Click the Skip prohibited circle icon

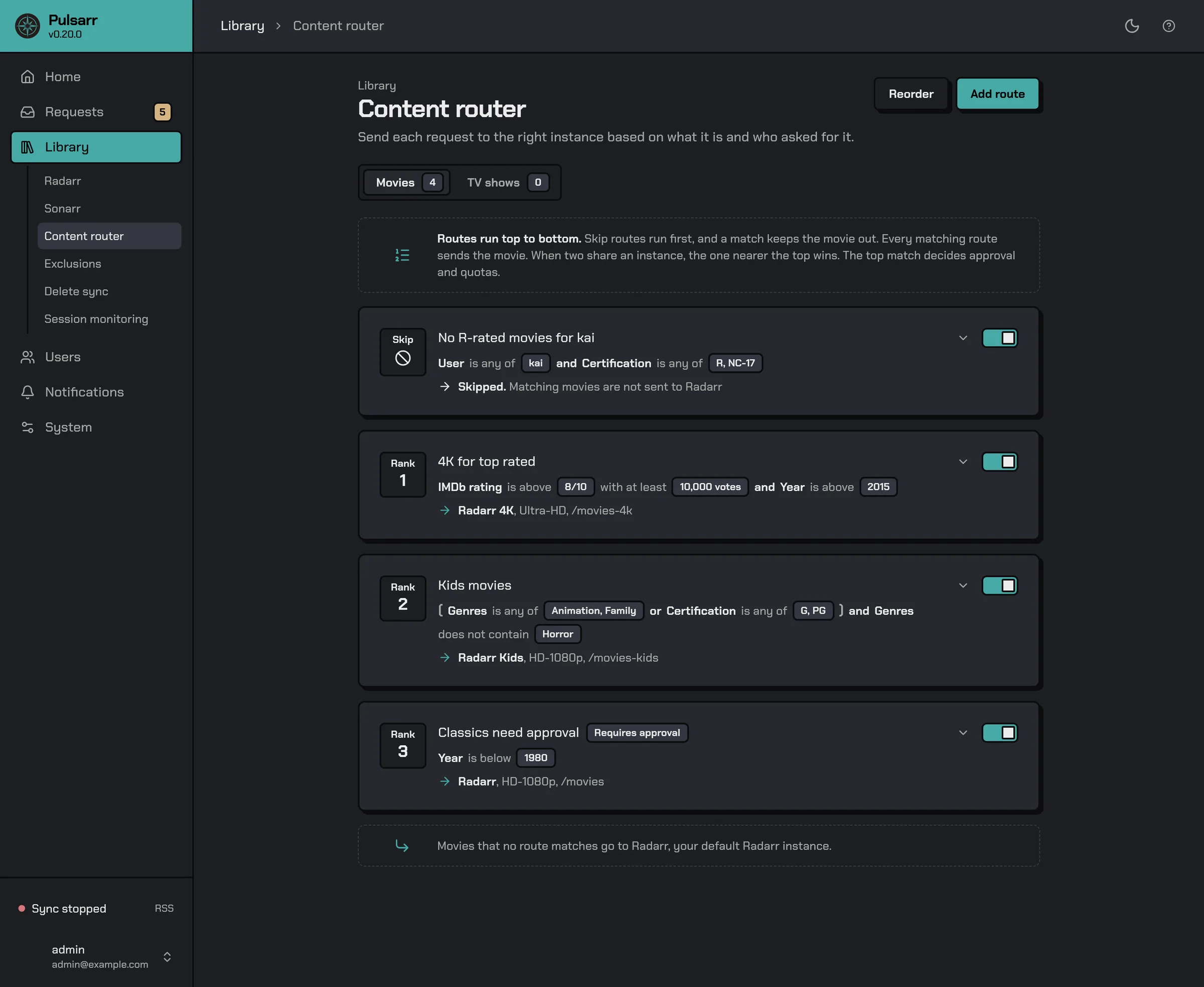[x=402, y=358]
